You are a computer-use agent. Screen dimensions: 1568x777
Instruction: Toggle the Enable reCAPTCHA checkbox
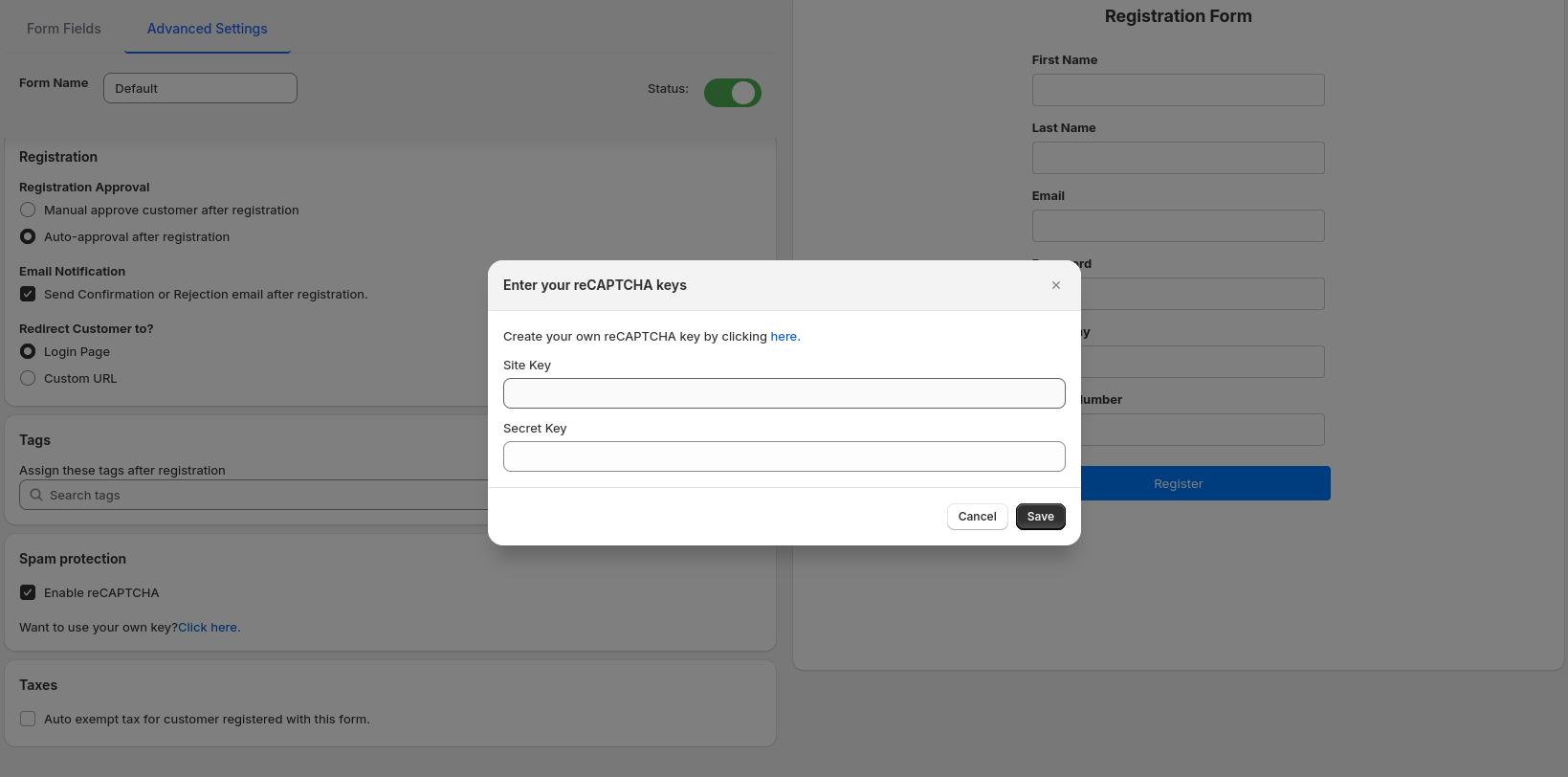tap(28, 592)
